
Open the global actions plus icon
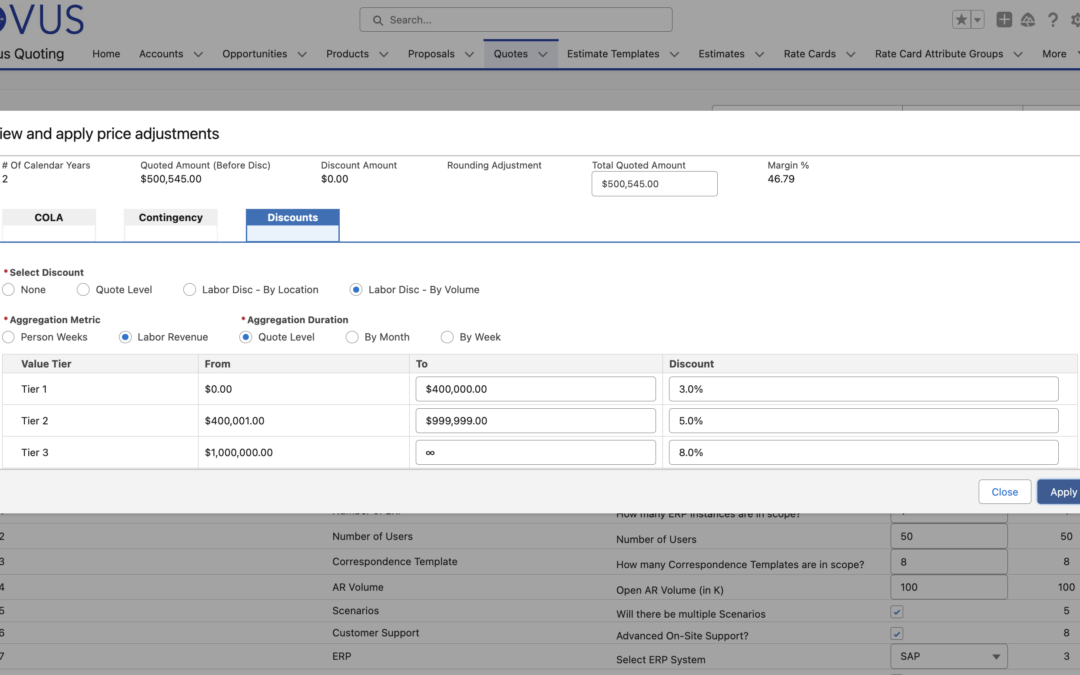pos(1004,18)
